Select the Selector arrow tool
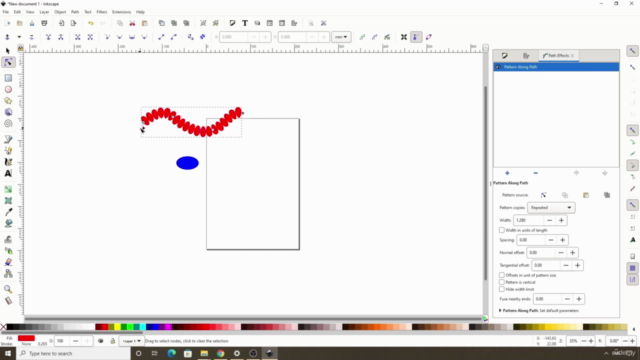Viewport: 640px width, 360px height. click(8, 51)
